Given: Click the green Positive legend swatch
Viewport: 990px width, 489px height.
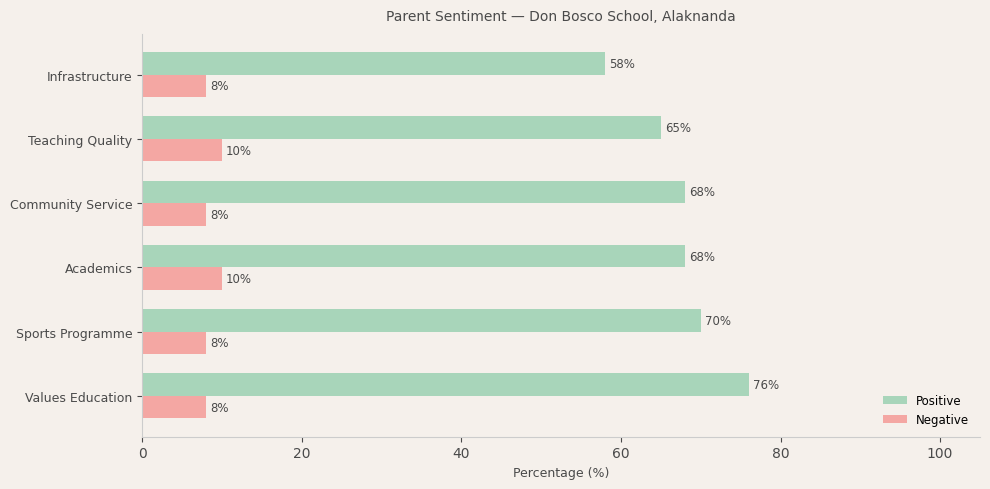Looking at the screenshot, I should (895, 401).
